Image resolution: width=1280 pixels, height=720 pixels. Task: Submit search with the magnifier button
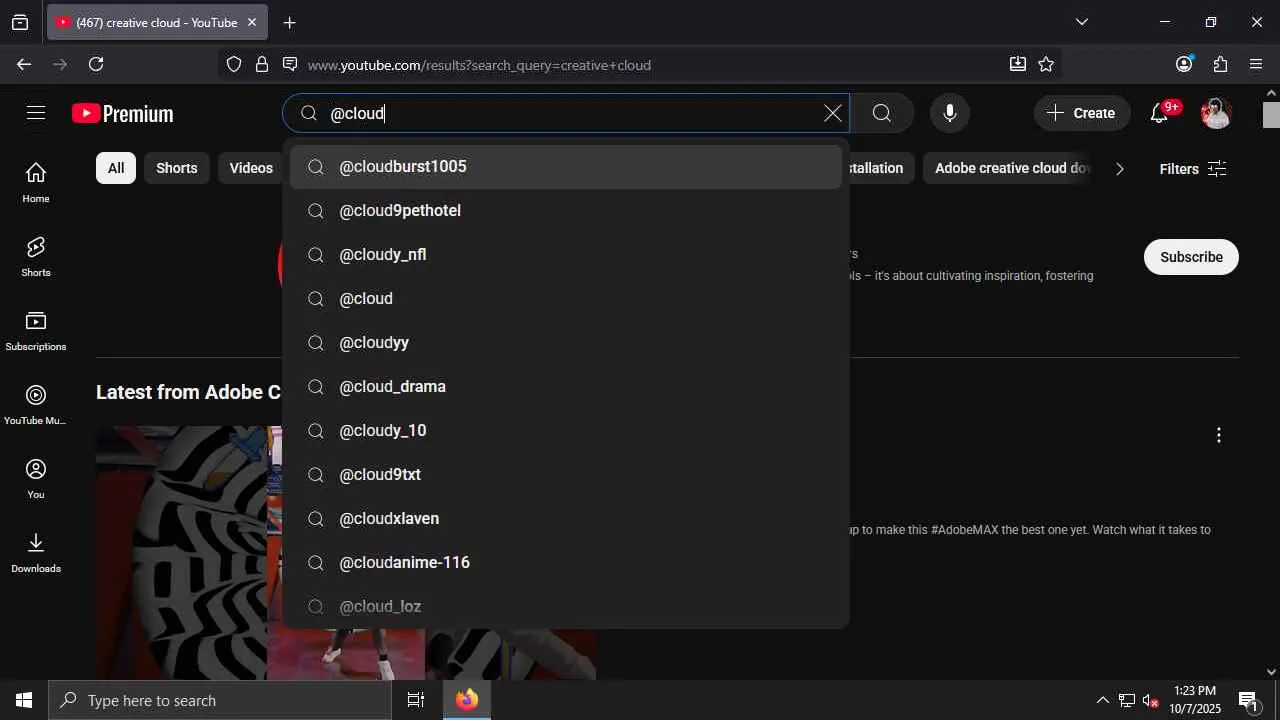pyautogui.click(x=882, y=113)
